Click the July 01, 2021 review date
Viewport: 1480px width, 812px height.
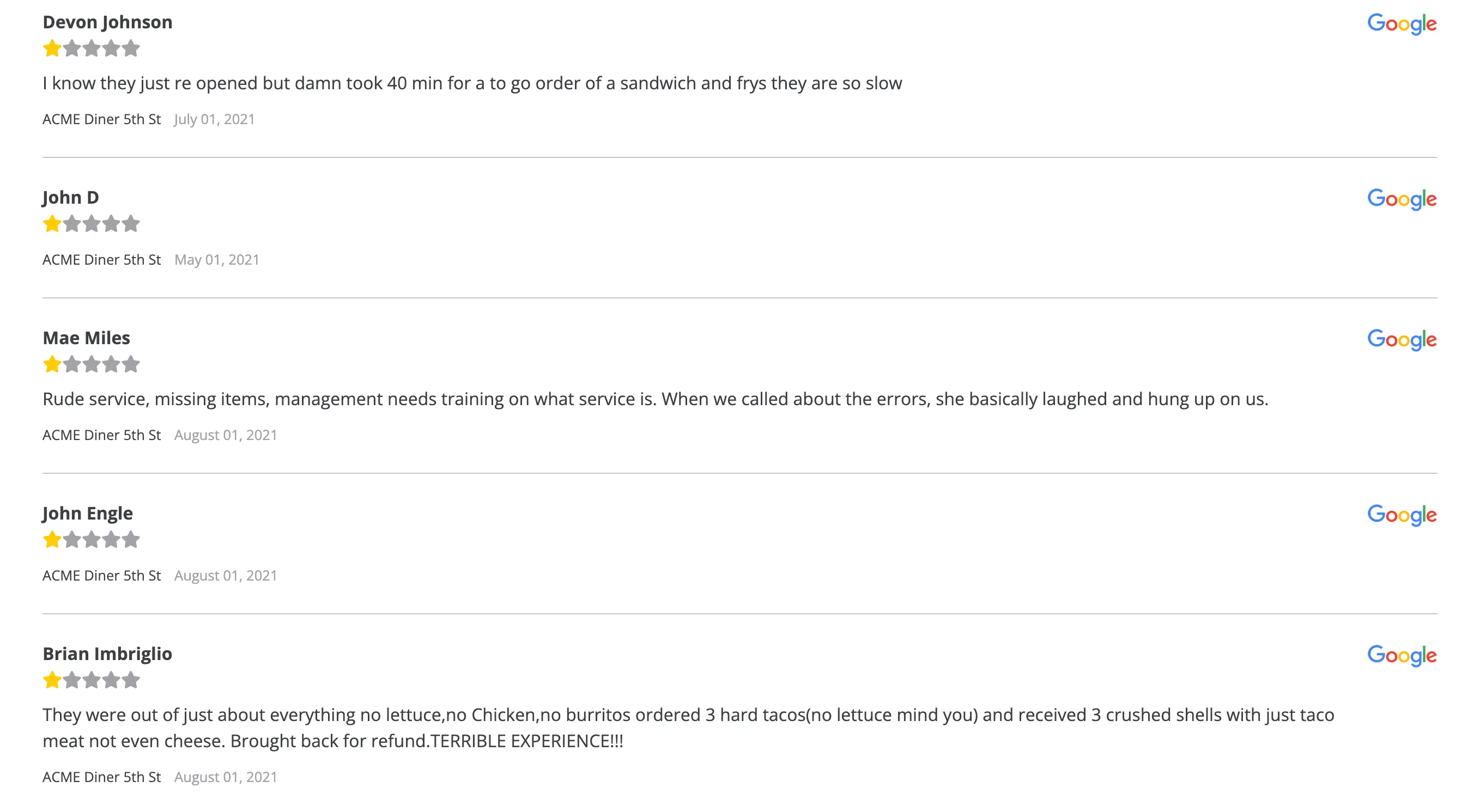(214, 119)
